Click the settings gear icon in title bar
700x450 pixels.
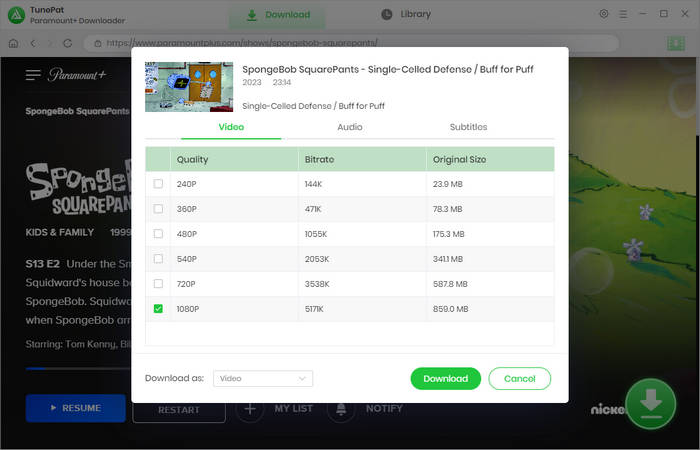click(603, 14)
